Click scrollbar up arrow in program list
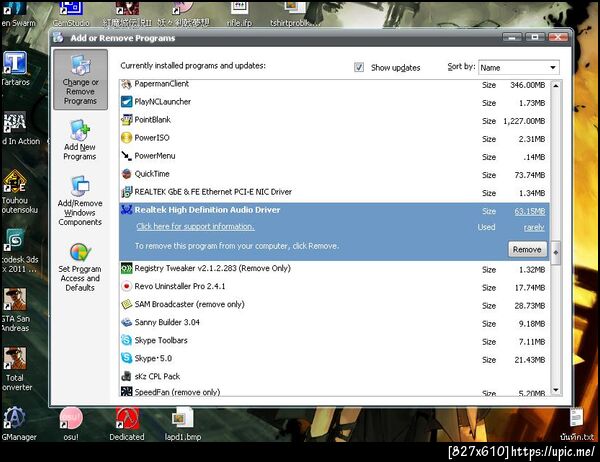The image size is (600, 462). 556,86
